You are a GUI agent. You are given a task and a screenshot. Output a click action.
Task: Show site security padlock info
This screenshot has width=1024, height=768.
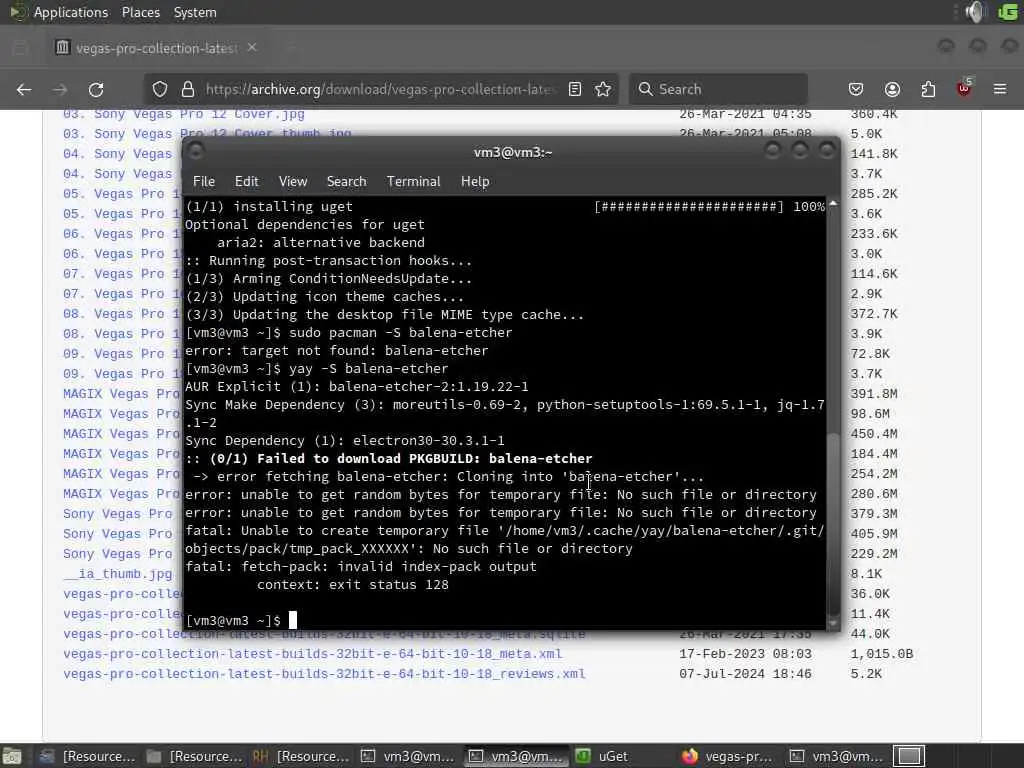(188, 89)
